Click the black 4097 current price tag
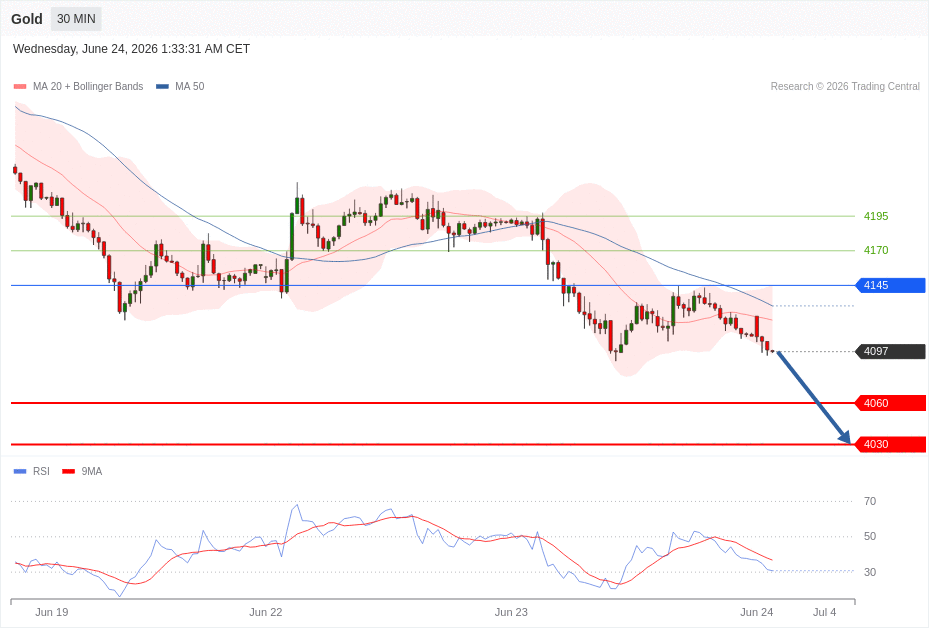The height and width of the screenshot is (629, 929). (x=890, y=352)
